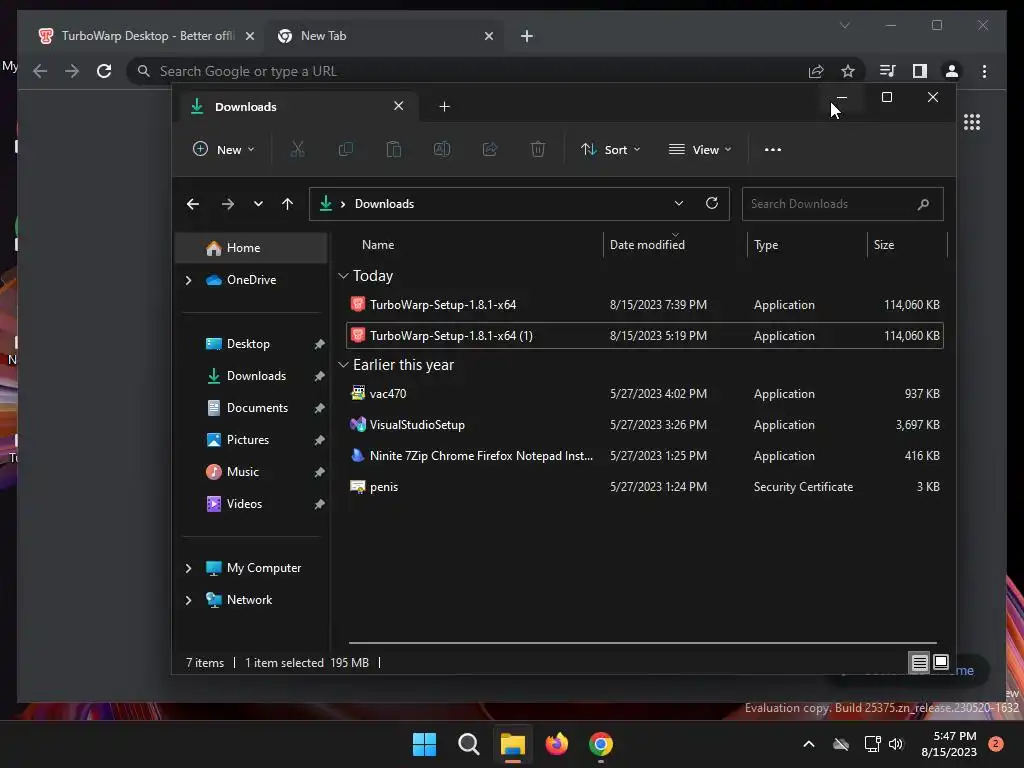Select TurboWarp-Setup-1.8.1-x64 from 7:39 PM

(x=645, y=305)
